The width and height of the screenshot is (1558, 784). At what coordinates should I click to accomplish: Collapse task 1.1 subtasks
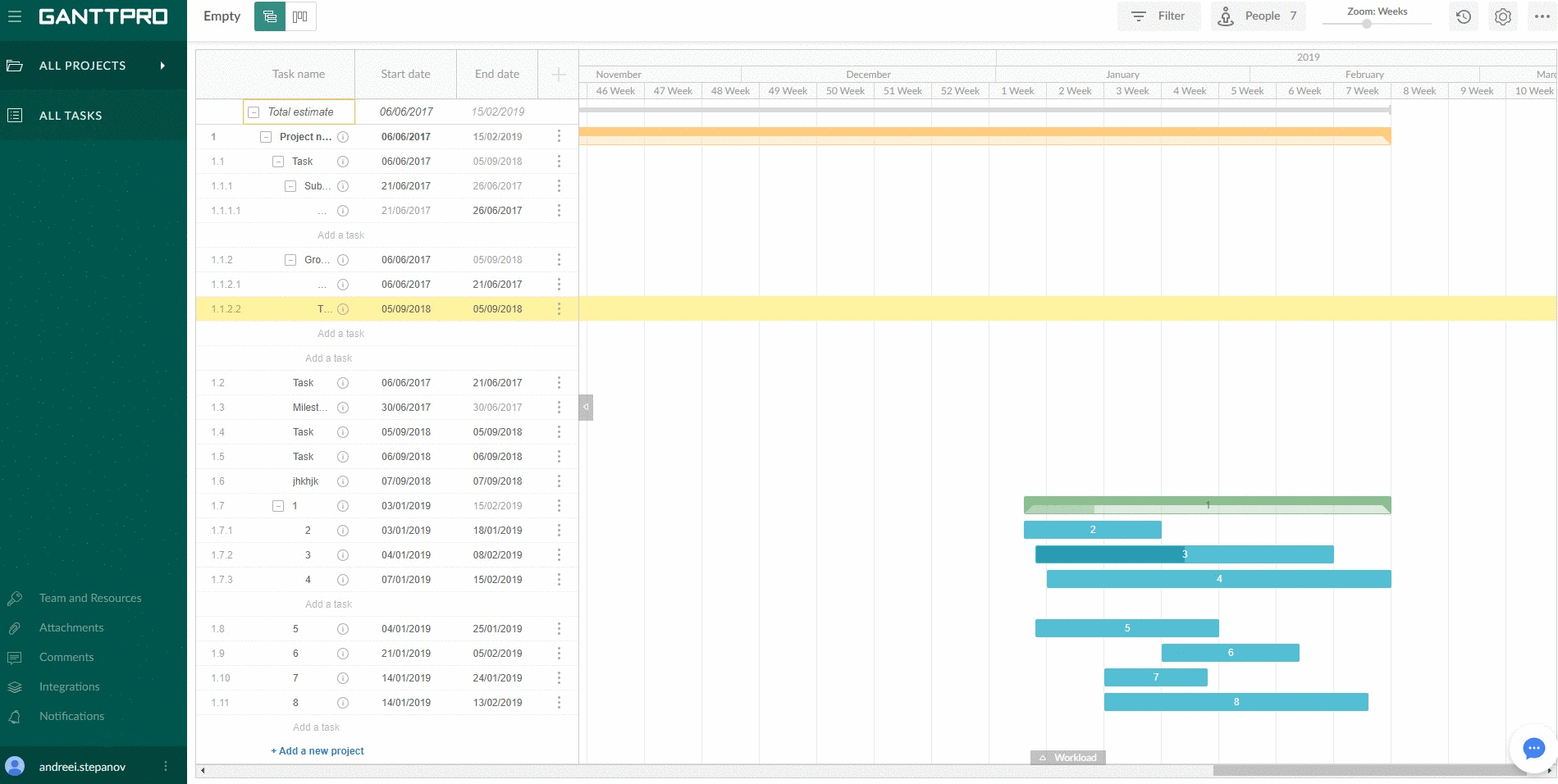coord(277,161)
